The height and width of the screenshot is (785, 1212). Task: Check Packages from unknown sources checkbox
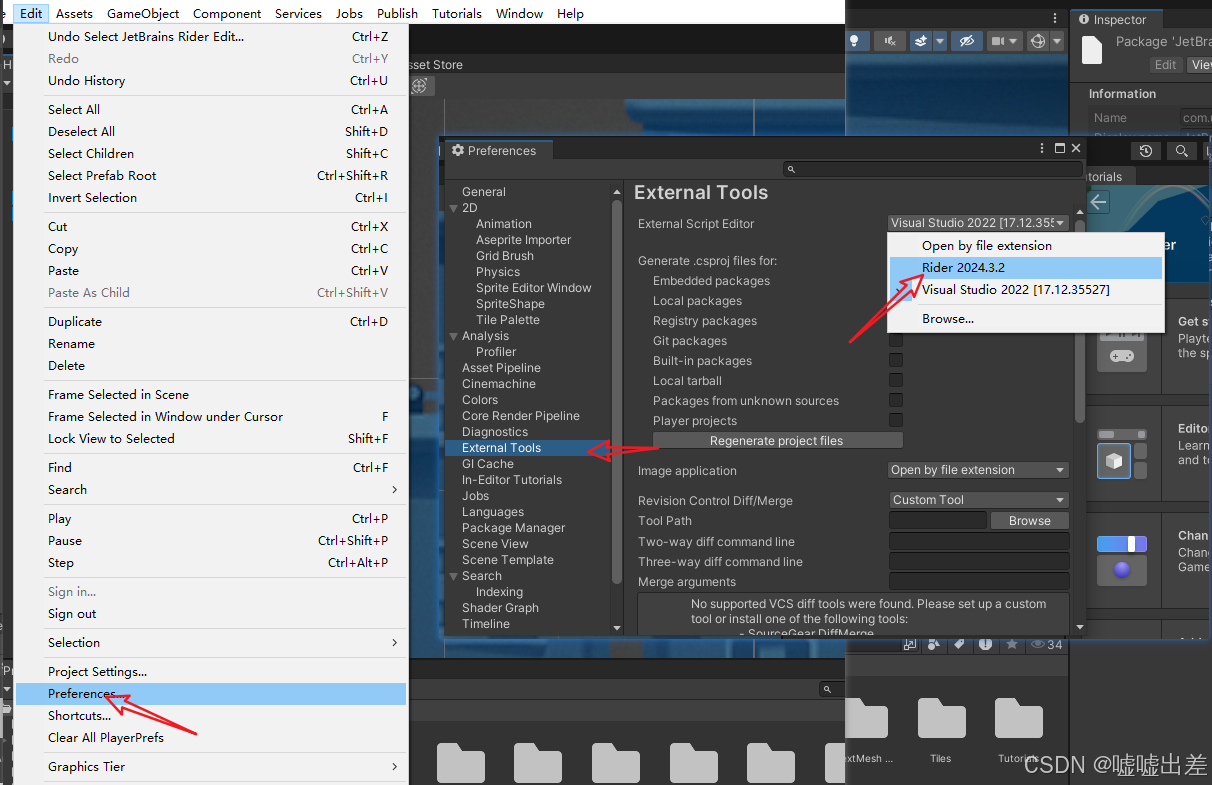[896, 401]
